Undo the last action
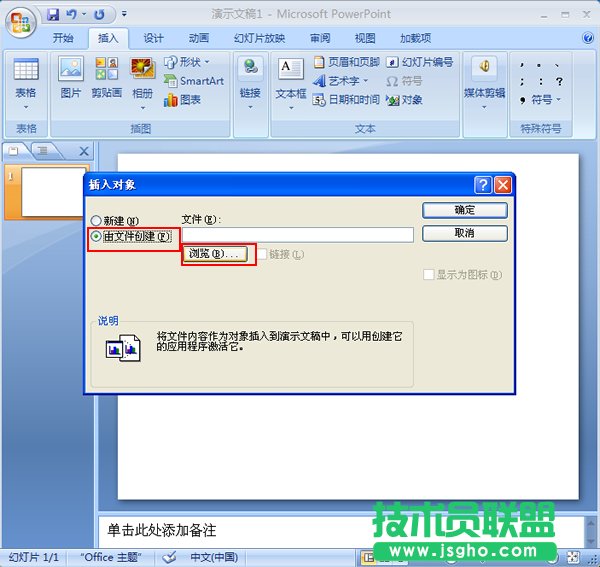Screen dimensions: 600x567 [x=72, y=15]
